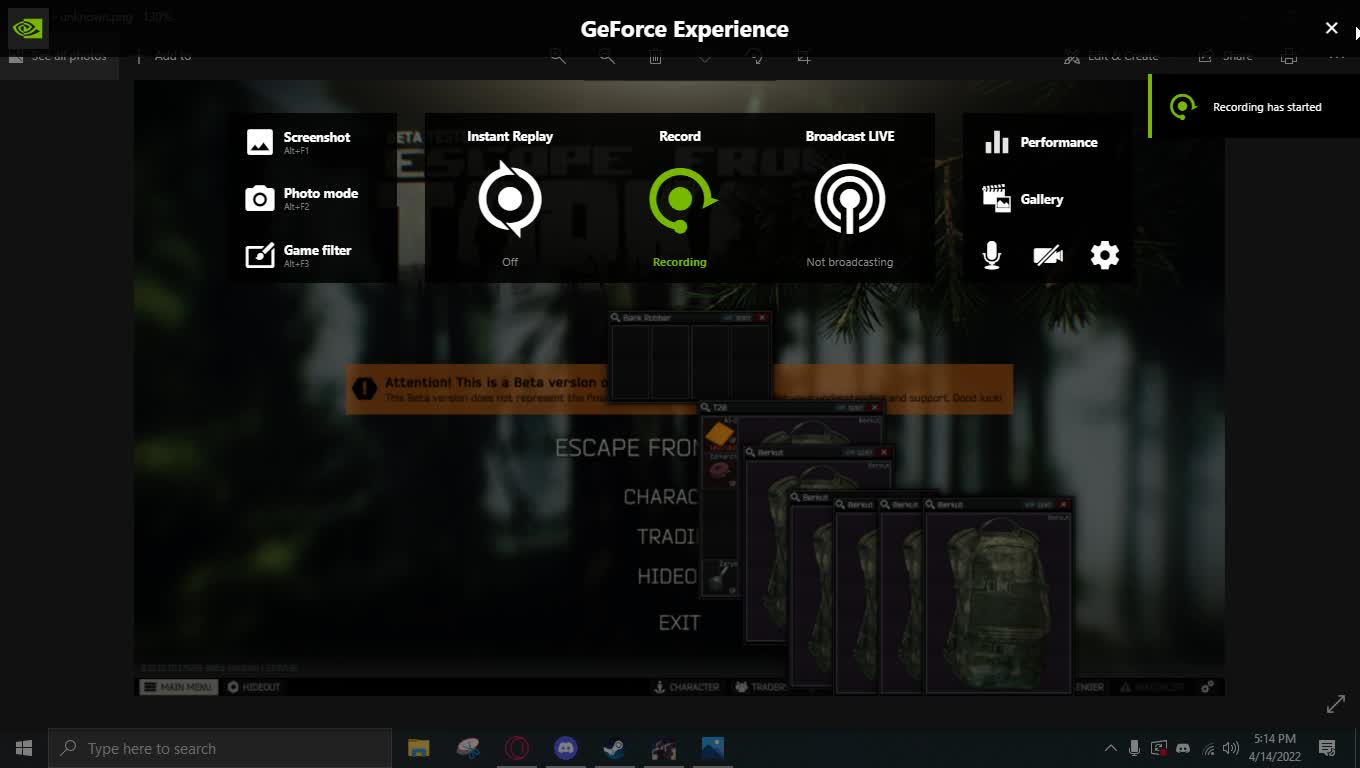The image size is (1360, 768).
Task: Open Steam from the taskbar
Action: coord(614,748)
